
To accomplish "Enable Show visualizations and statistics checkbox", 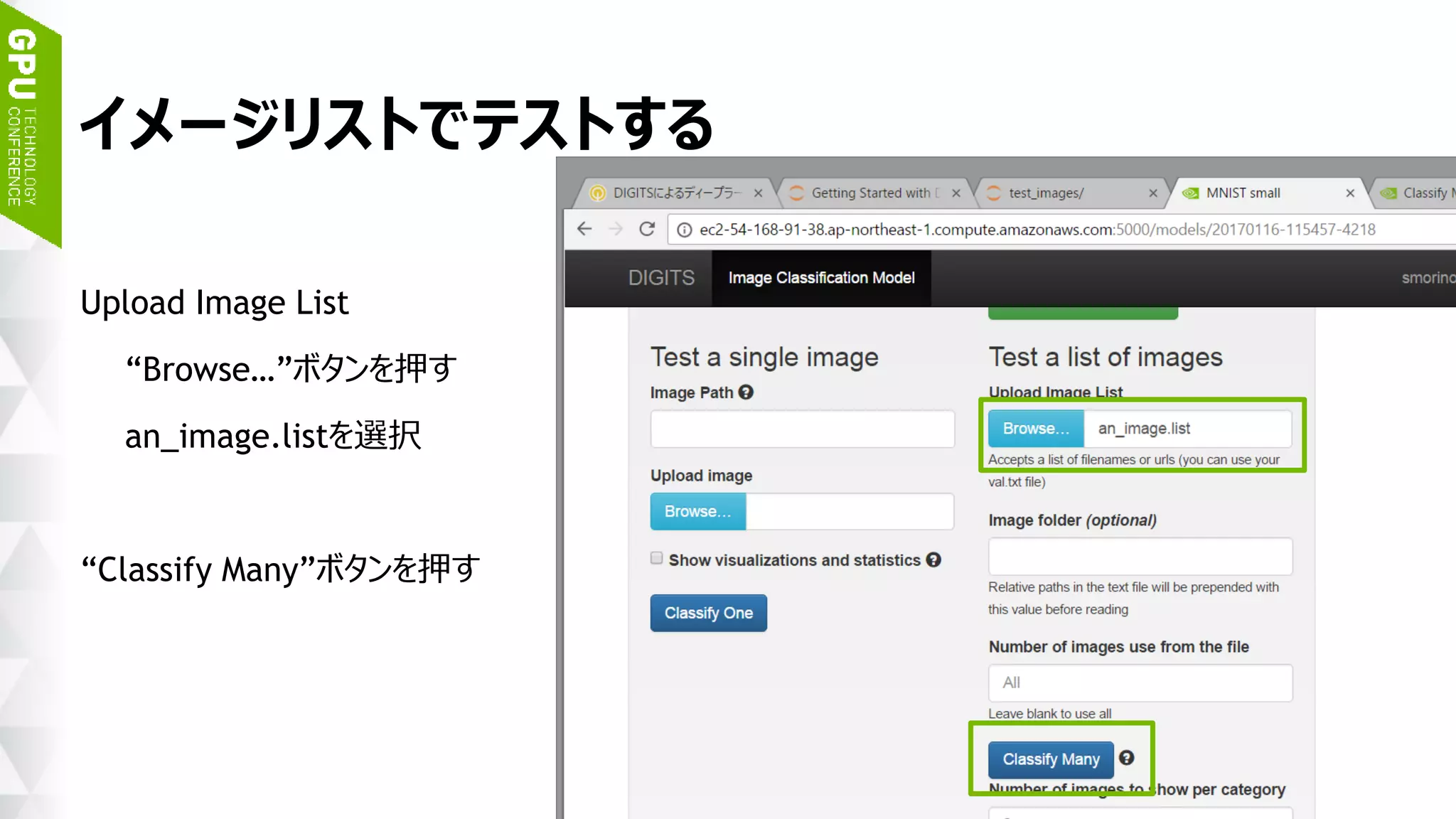I will pos(657,559).
